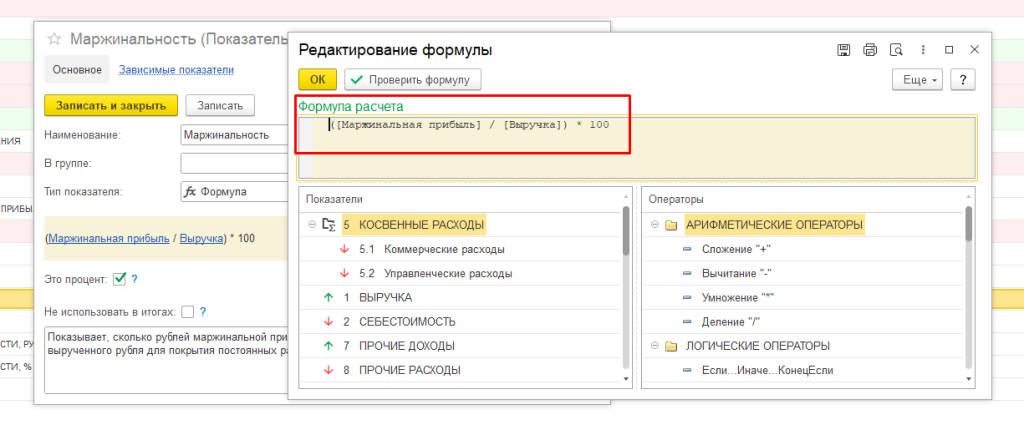Select the 5.1 Коммерческие расходы row

460,249
